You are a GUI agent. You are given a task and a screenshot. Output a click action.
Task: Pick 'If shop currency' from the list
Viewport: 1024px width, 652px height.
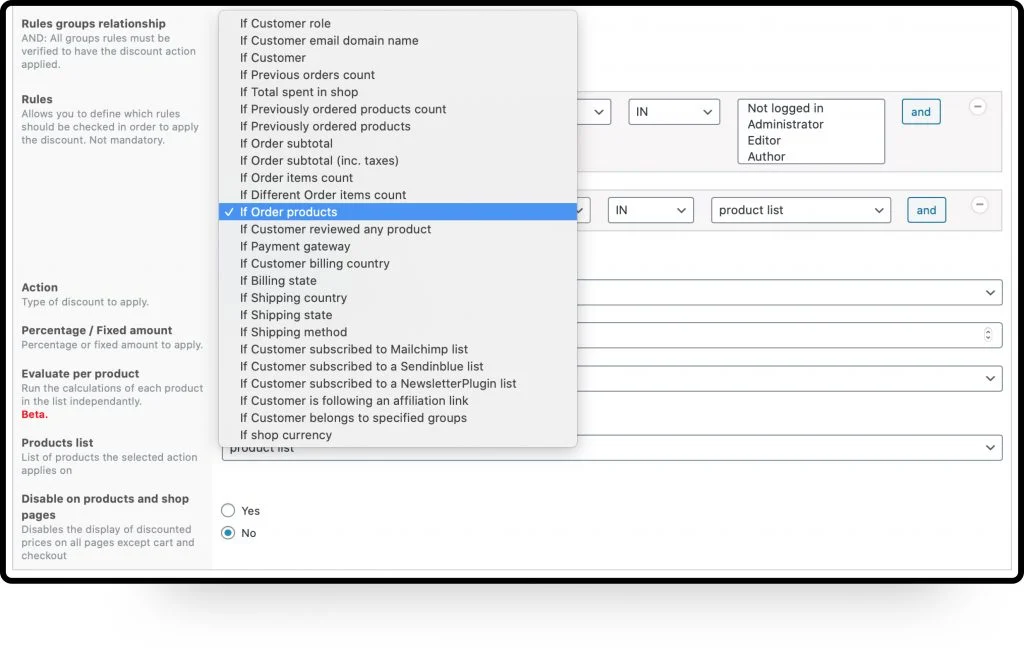coord(285,435)
